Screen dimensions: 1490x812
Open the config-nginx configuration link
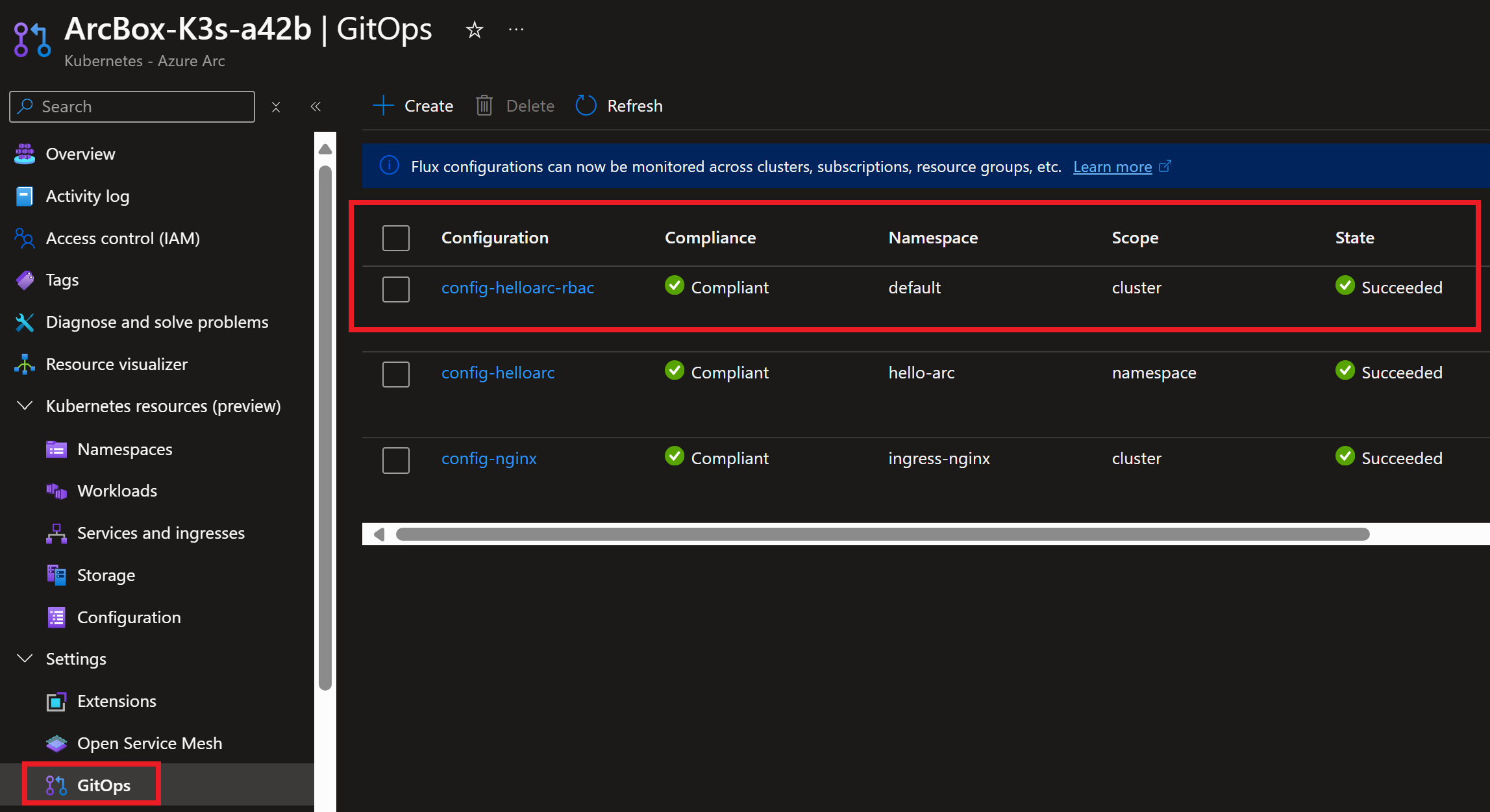[489, 458]
